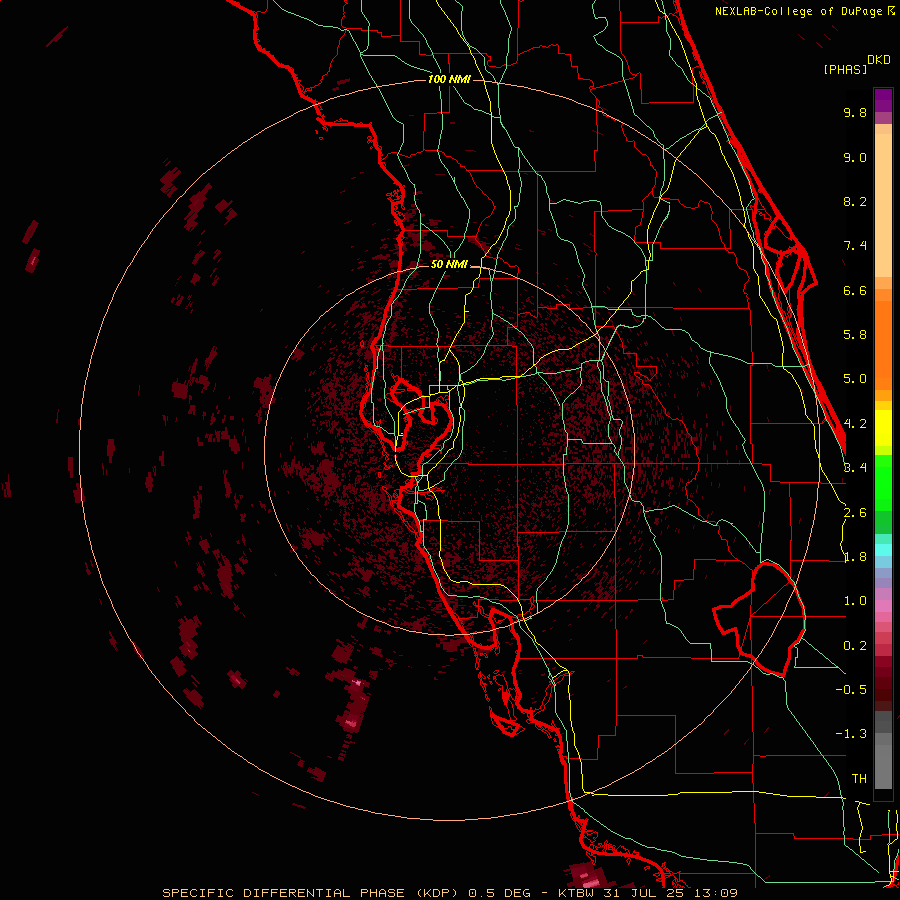
Task: Select the -0.5 legend value
Action: point(851,690)
